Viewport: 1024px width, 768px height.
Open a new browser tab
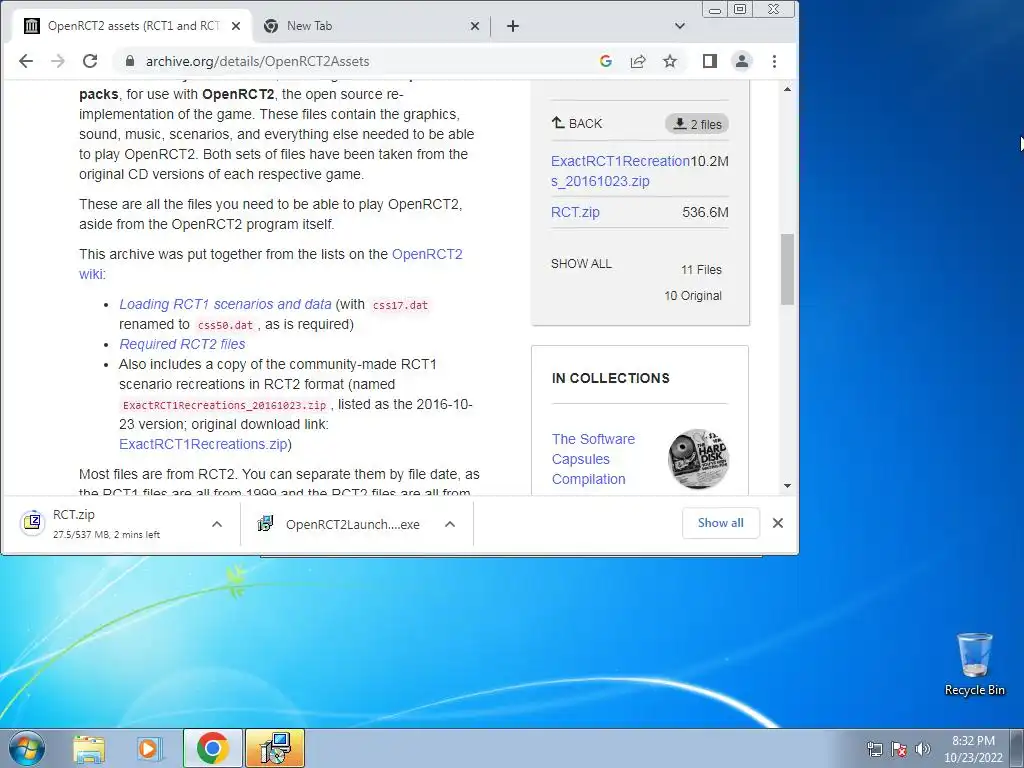pos(513,26)
